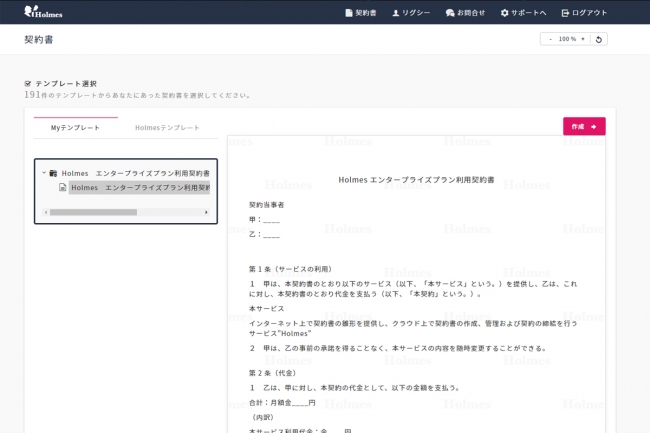Viewport: 650px width, 433px height.
Task: Click the Holmes logo in header
Action: click(43, 12)
